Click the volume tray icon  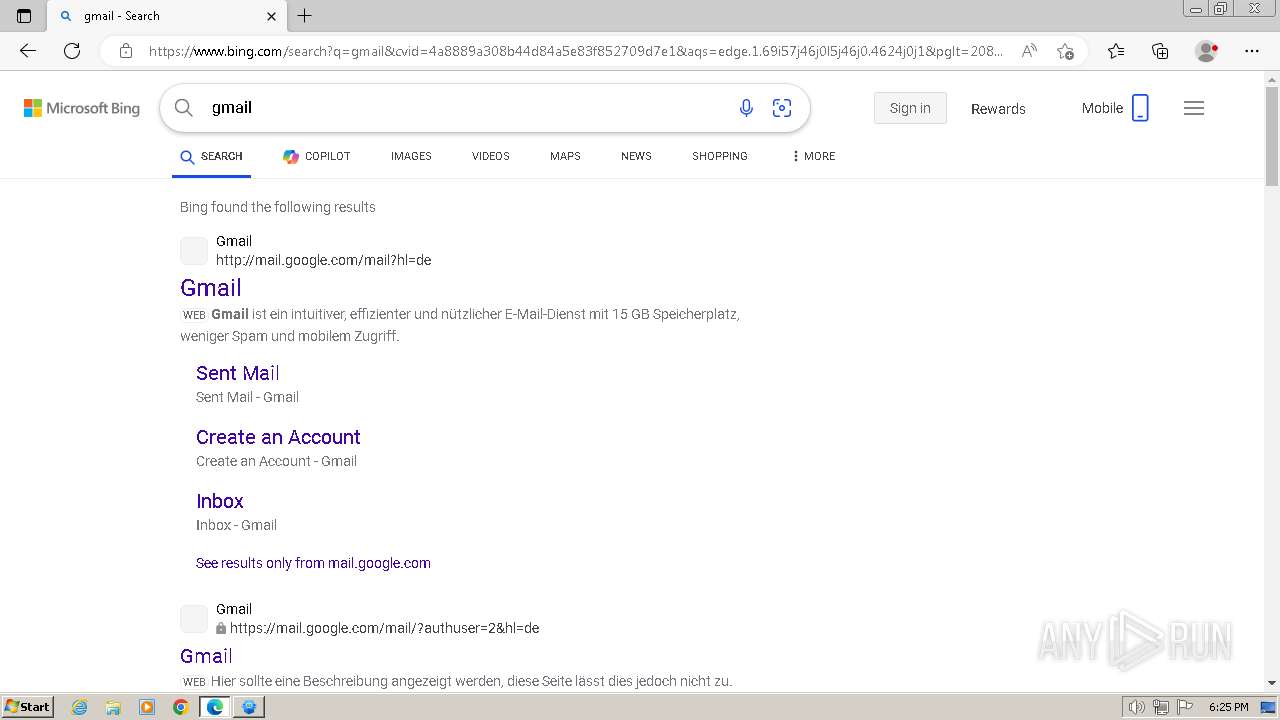pyautogui.click(x=1137, y=707)
